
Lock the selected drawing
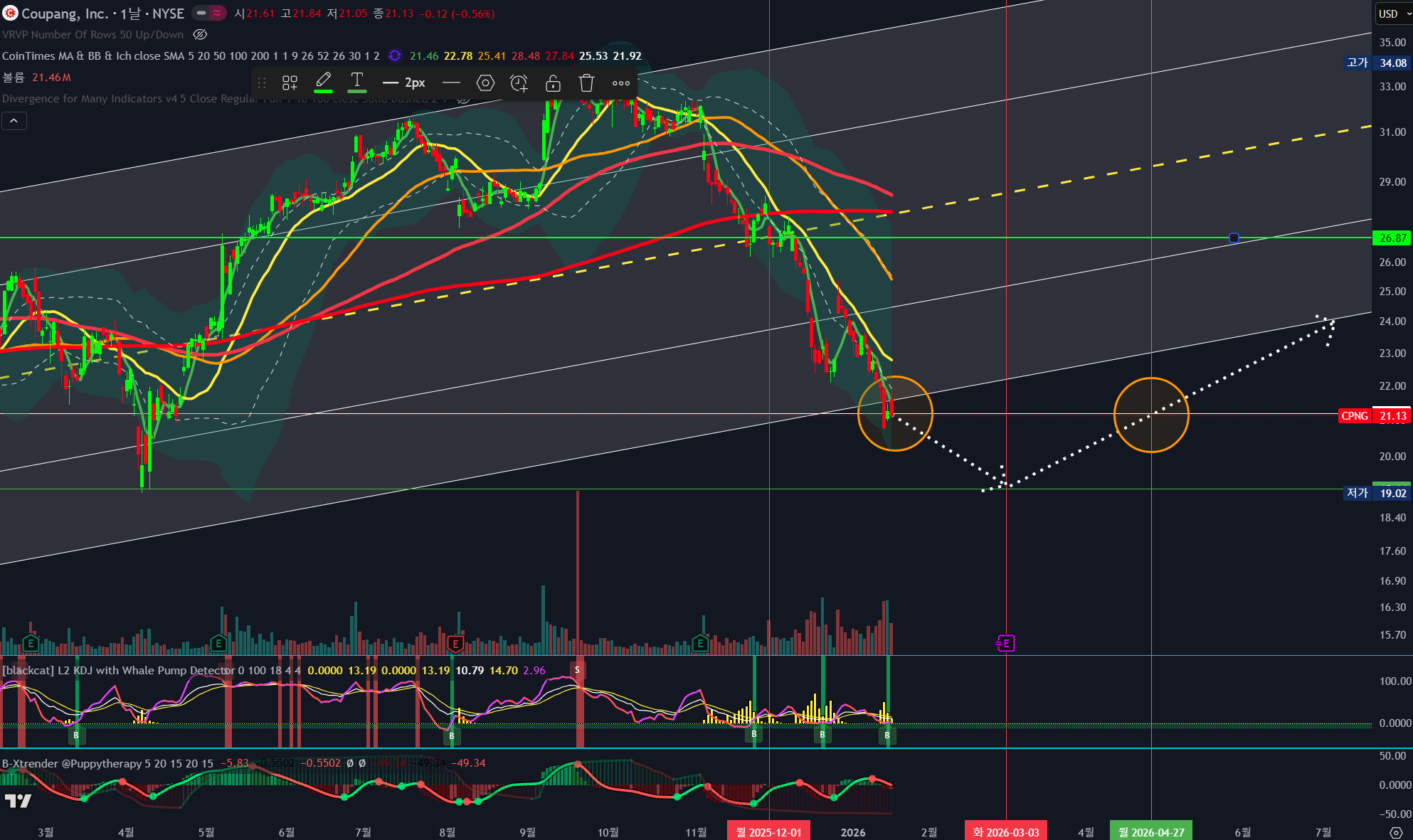point(553,83)
